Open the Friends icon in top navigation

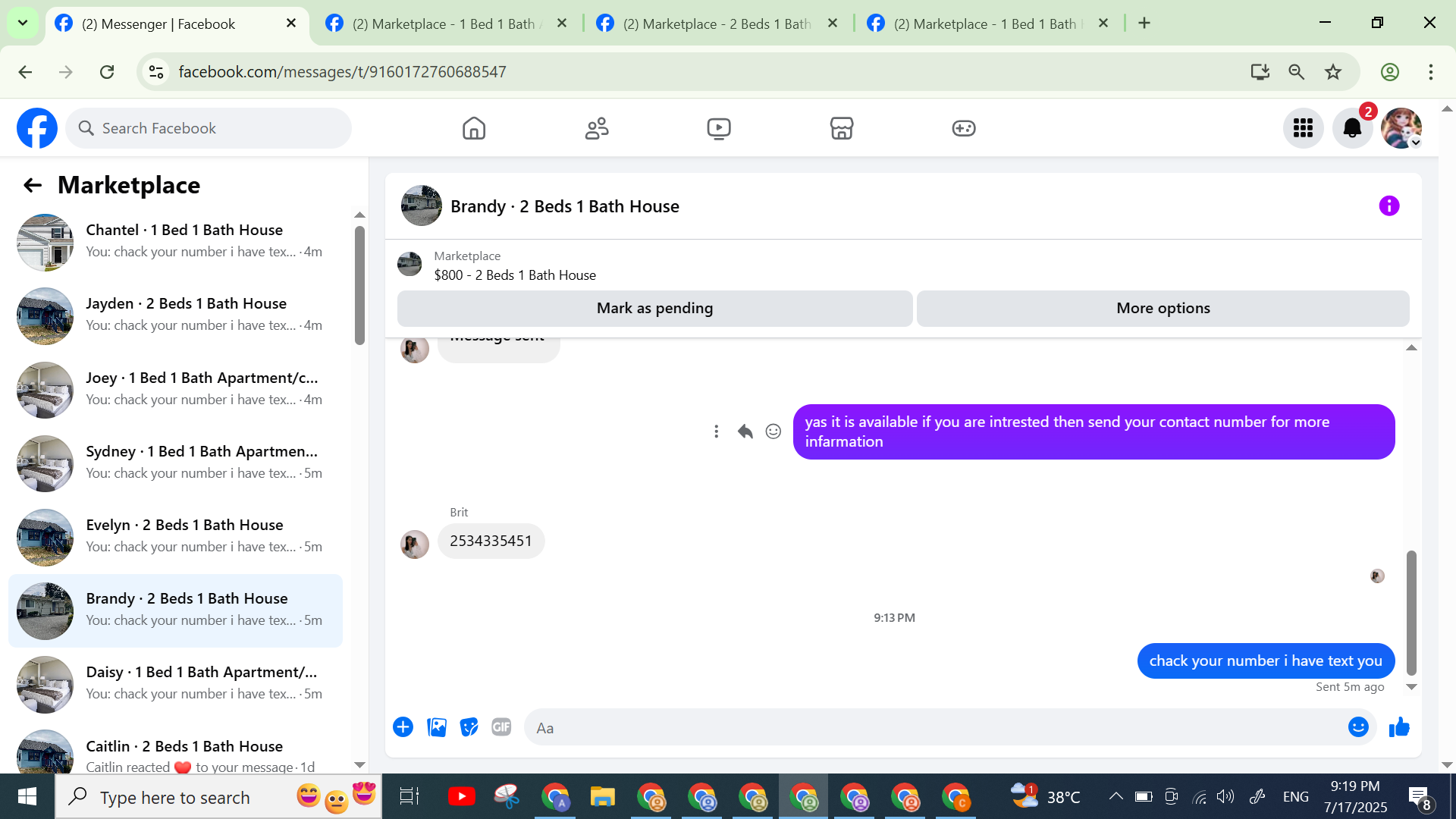point(597,128)
